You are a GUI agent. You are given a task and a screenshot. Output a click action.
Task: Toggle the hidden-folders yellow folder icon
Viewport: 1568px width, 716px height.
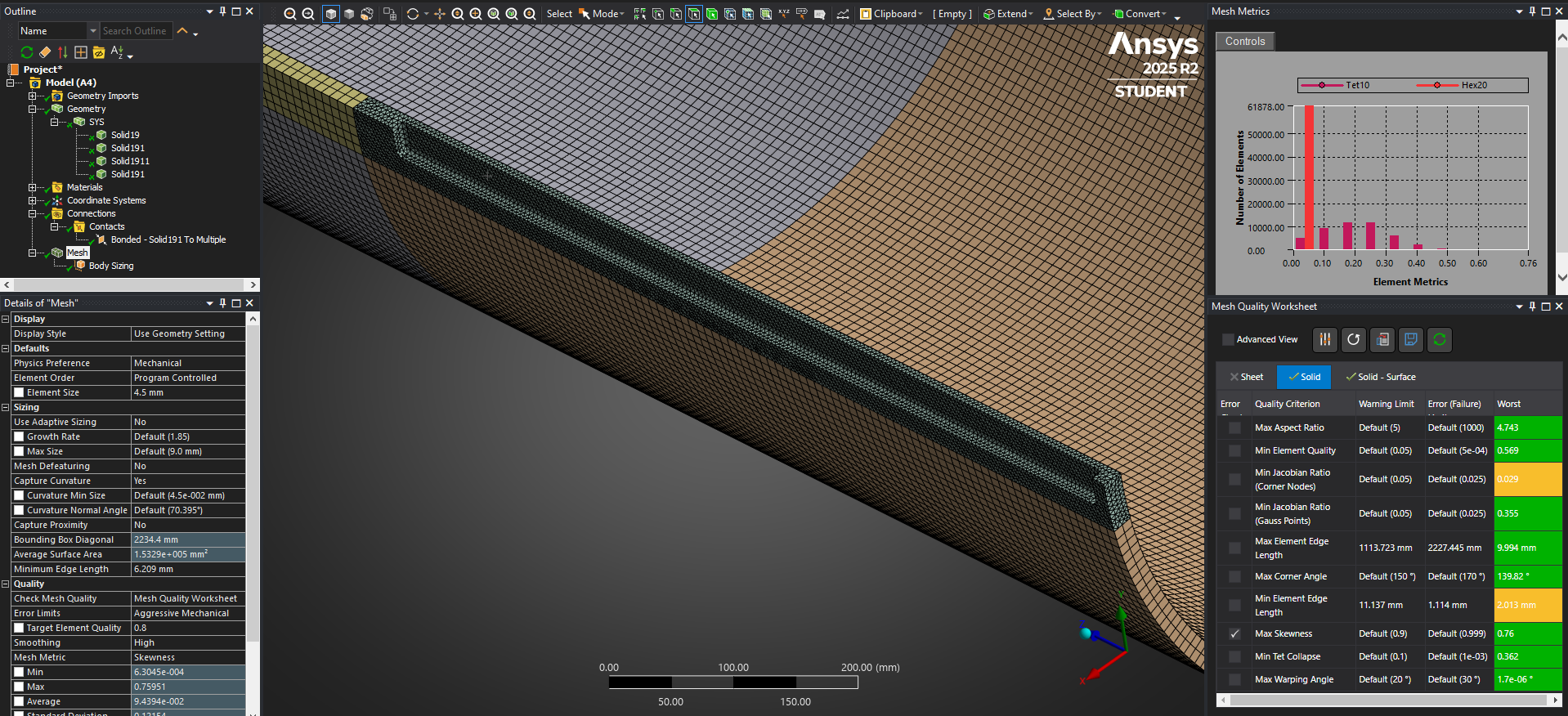click(x=99, y=52)
